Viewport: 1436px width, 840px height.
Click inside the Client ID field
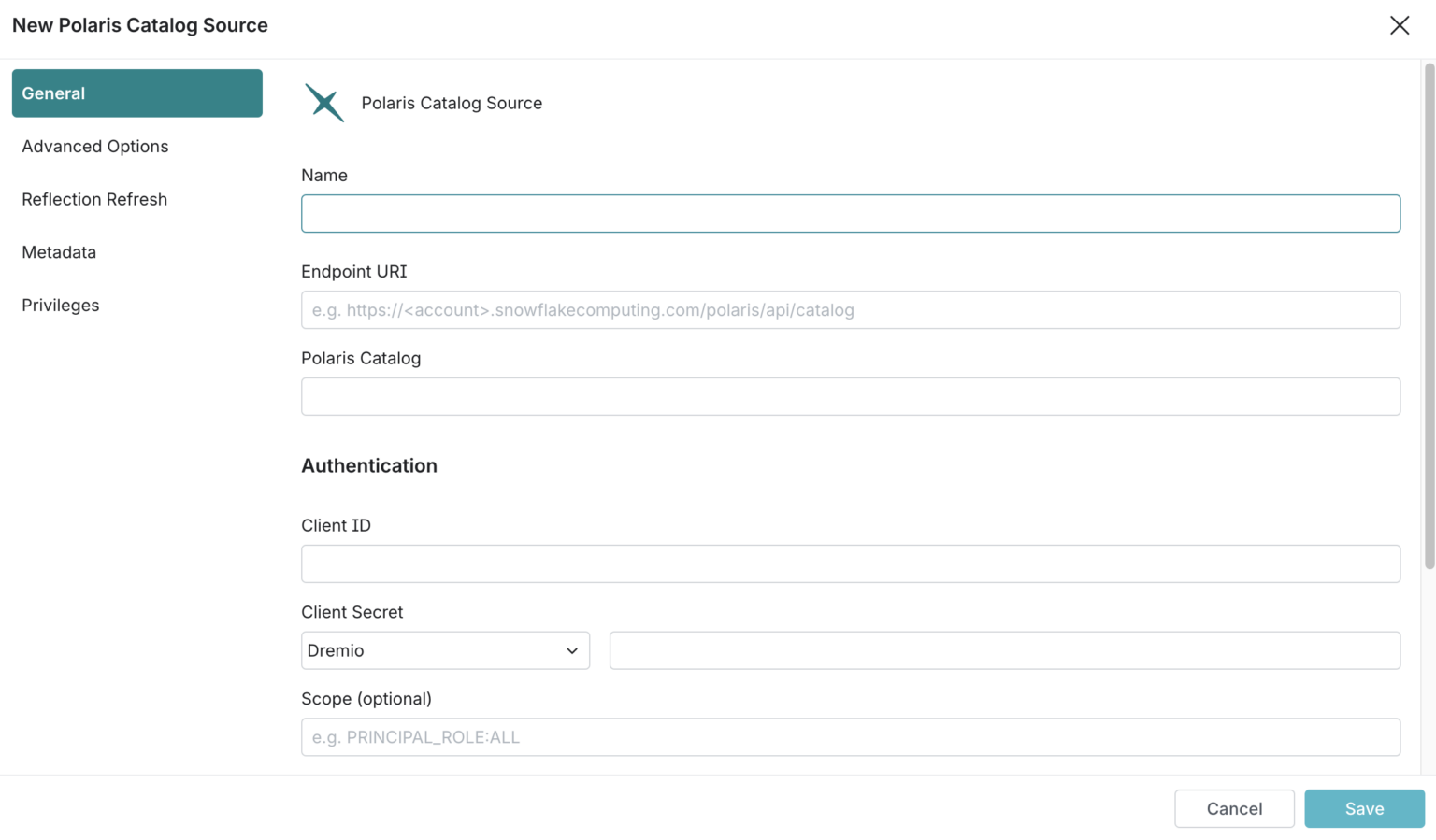850,563
